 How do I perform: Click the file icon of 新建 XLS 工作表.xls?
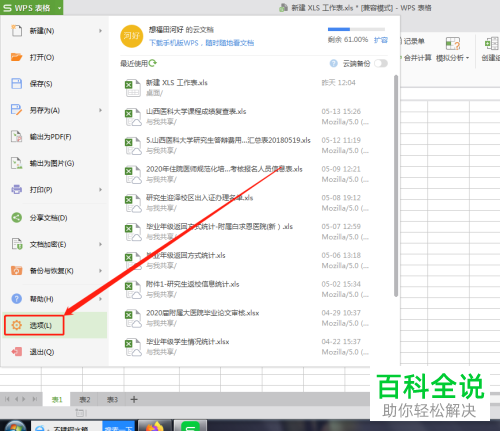tap(133, 88)
